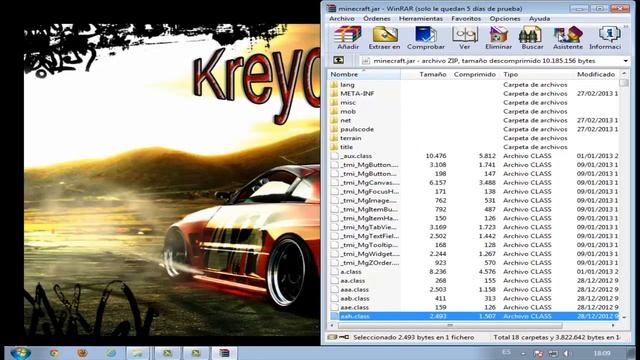Sort by the Modificado column header
Viewport: 640px width, 360px height.
(x=596, y=74)
